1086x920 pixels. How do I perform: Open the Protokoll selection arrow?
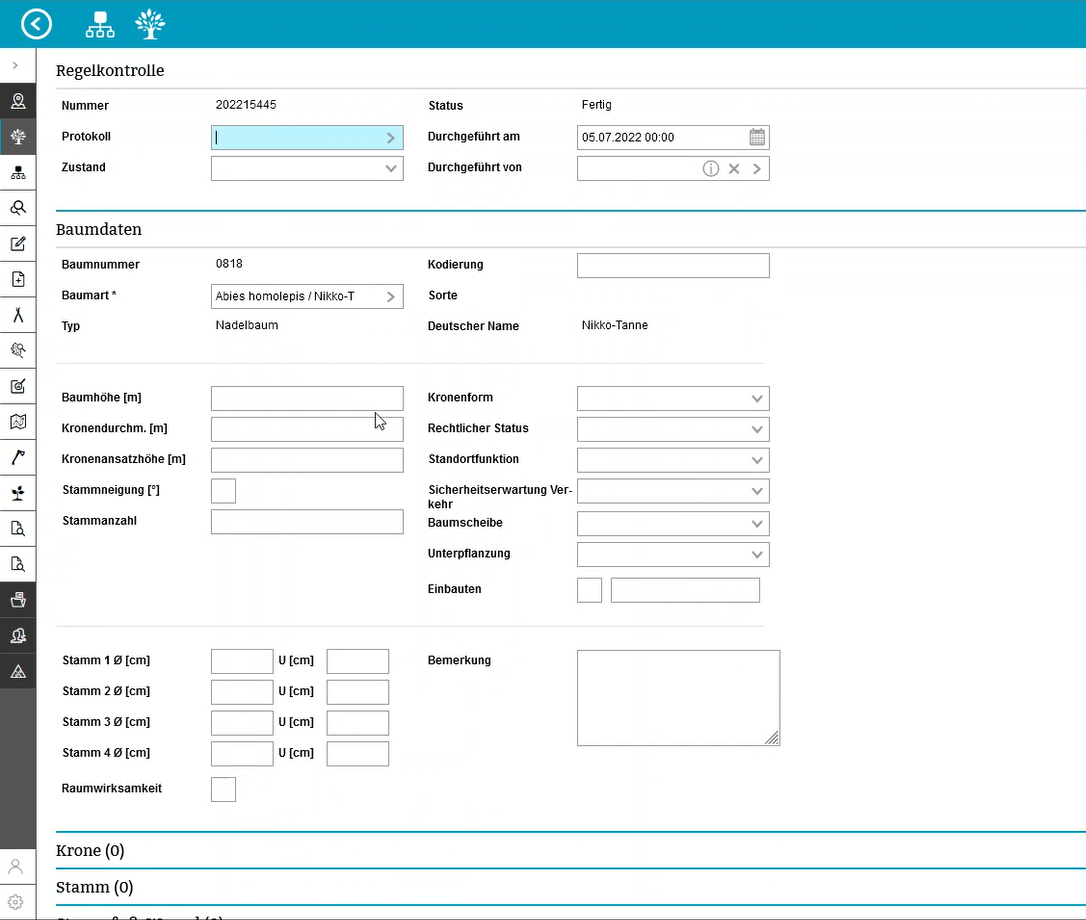(391, 138)
